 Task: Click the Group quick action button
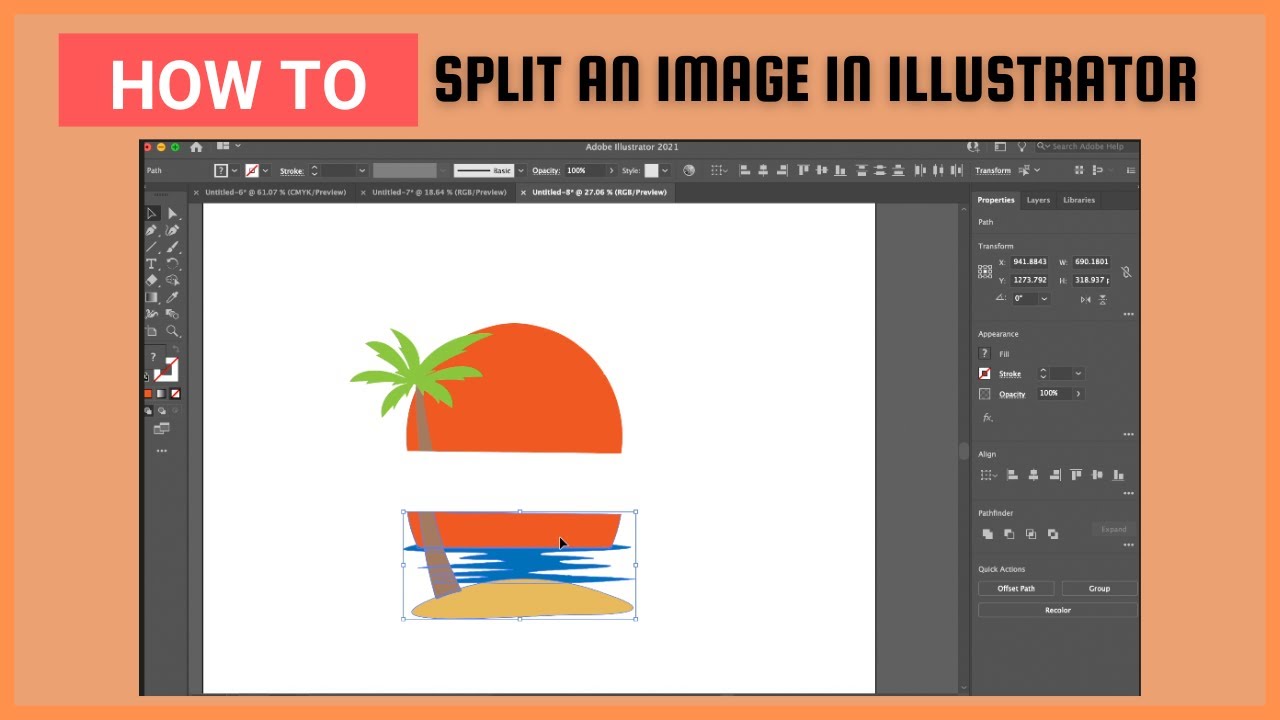(x=1099, y=588)
